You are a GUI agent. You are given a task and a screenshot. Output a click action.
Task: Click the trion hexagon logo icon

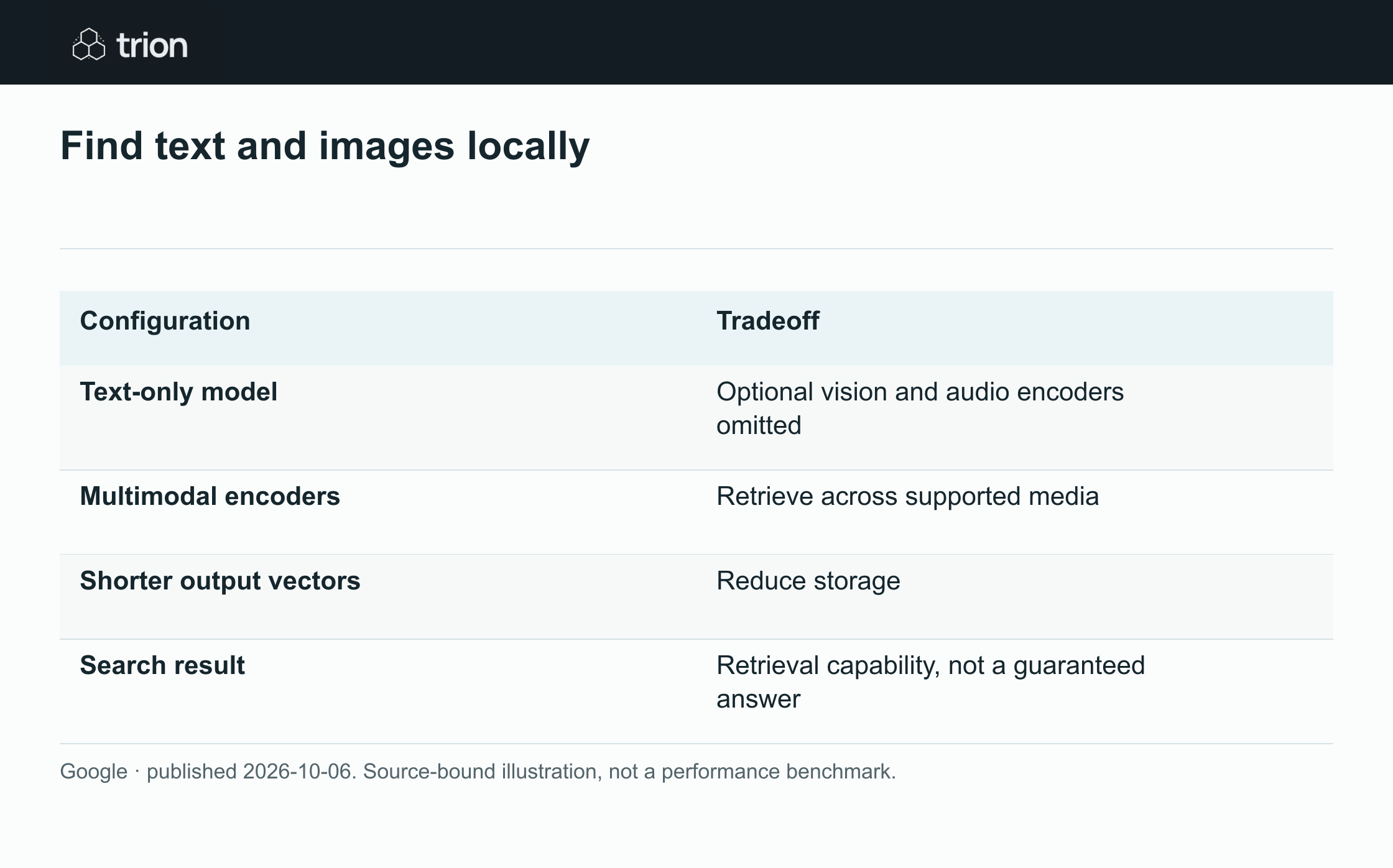click(89, 44)
